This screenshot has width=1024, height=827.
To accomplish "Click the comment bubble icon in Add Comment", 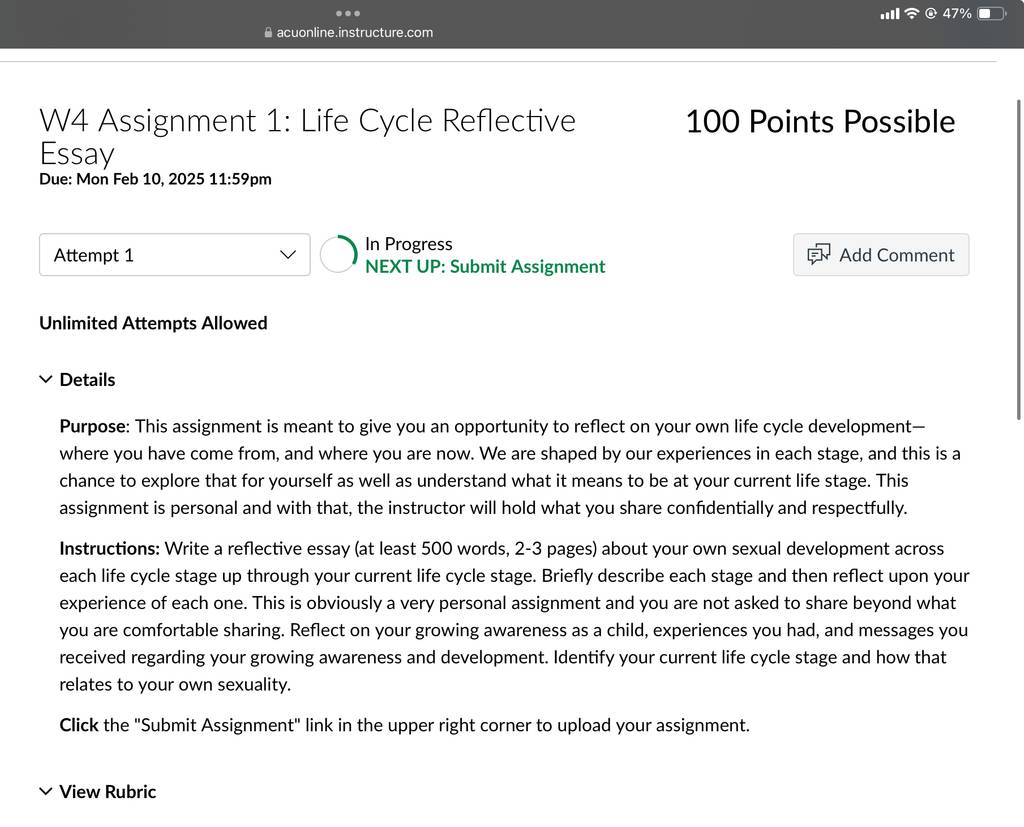I will 819,255.
